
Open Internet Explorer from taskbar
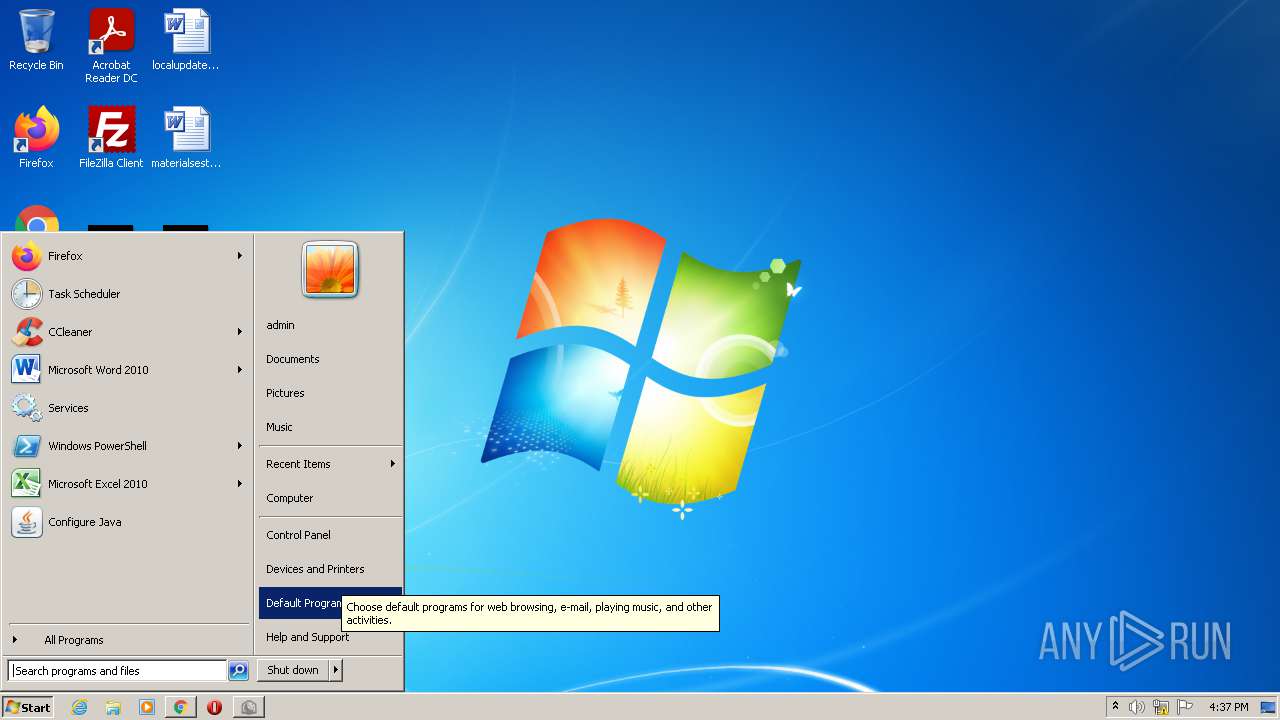[79, 707]
